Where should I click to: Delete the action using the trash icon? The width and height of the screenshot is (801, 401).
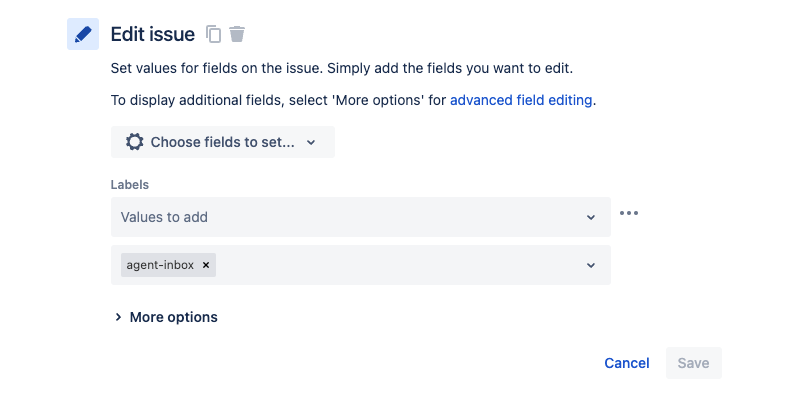coord(237,34)
